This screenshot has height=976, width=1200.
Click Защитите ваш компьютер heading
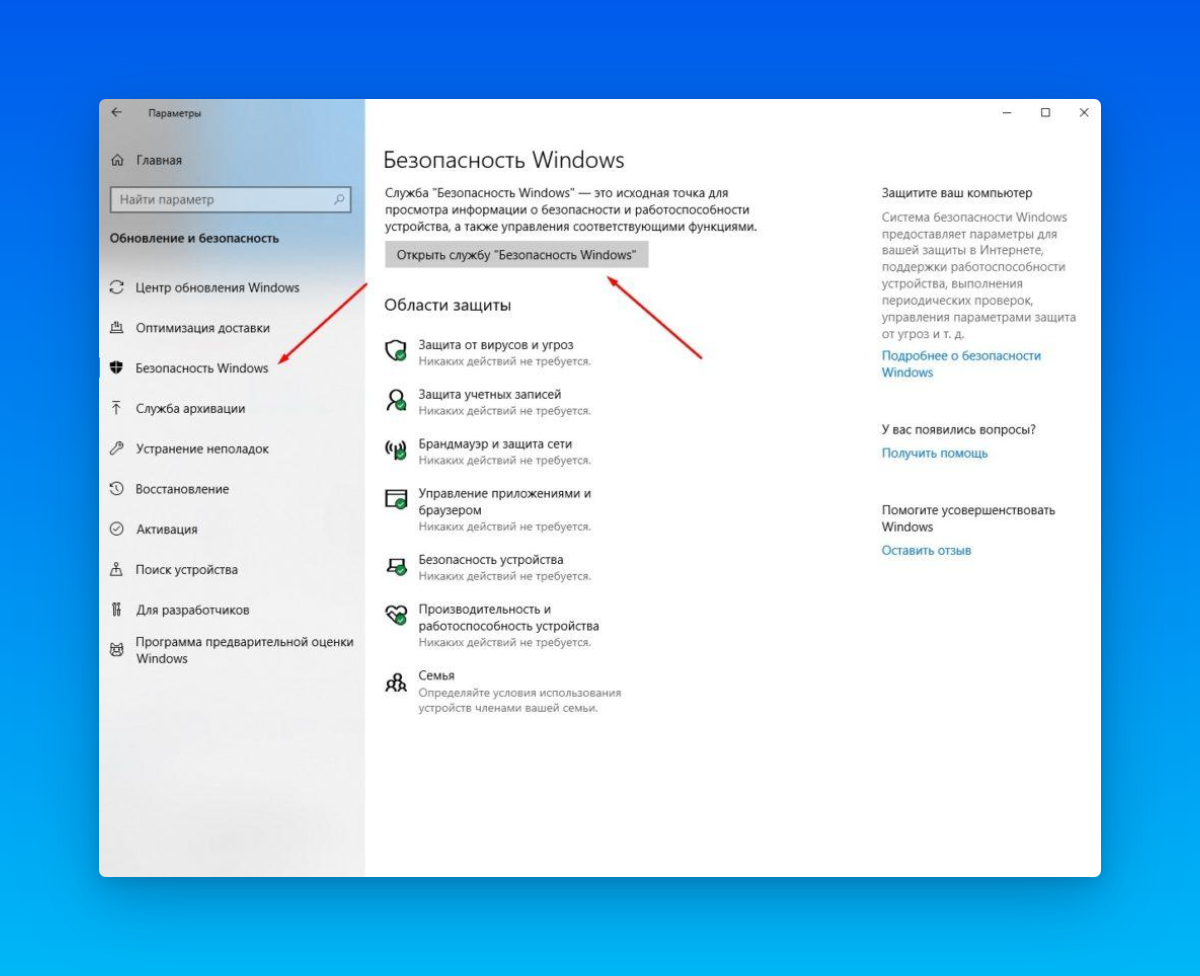(x=956, y=192)
